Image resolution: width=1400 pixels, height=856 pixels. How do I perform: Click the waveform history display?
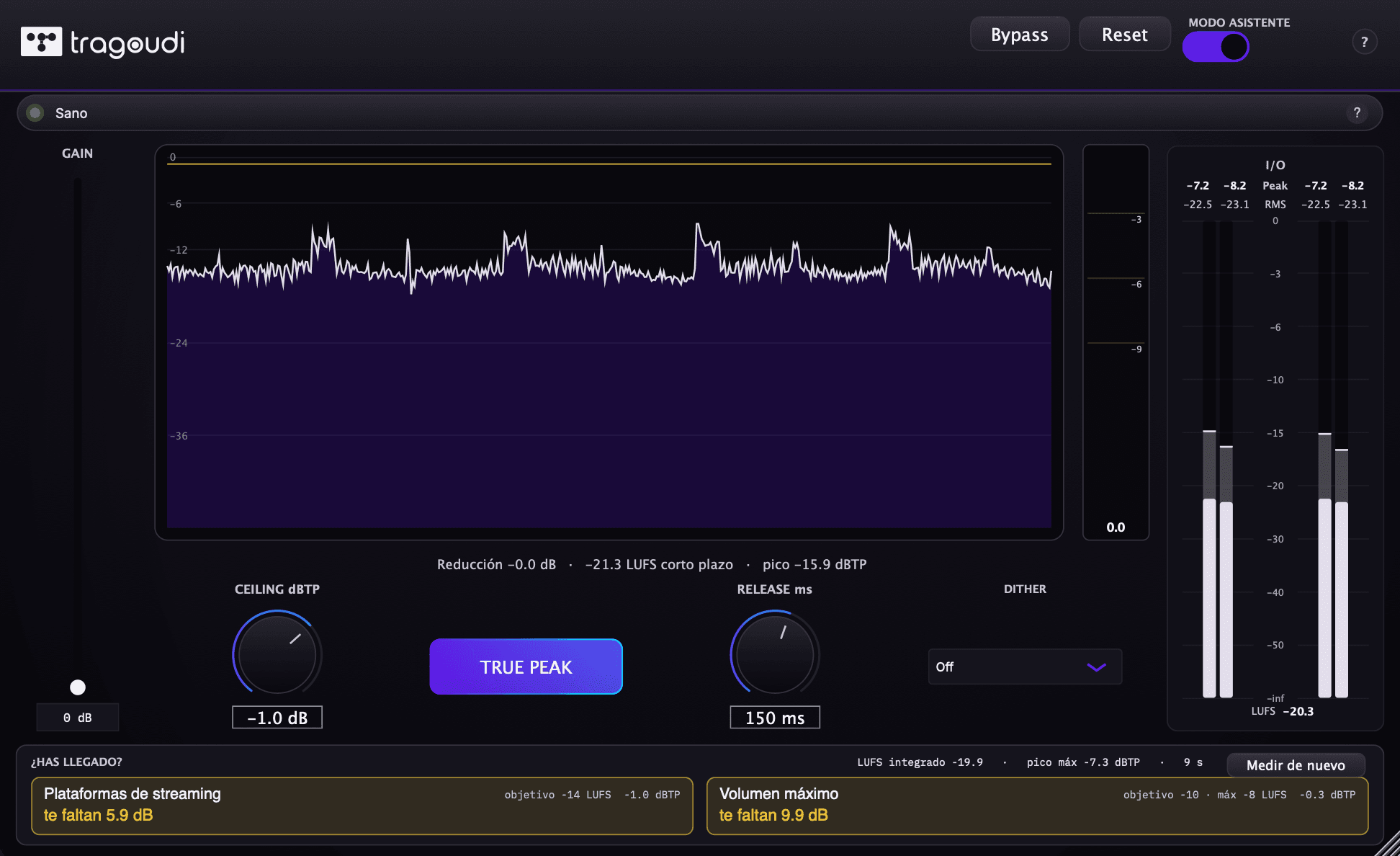coord(609,342)
